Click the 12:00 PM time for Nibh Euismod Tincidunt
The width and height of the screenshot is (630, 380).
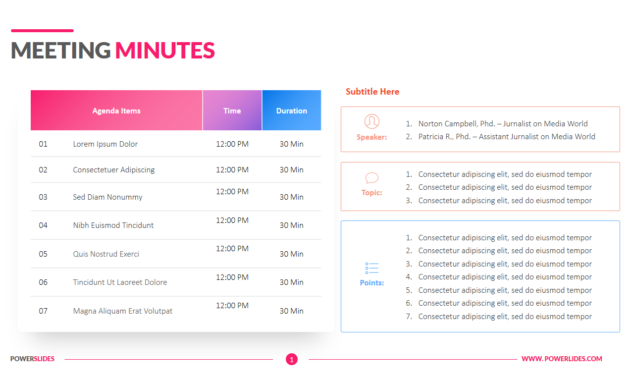click(x=232, y=220)
